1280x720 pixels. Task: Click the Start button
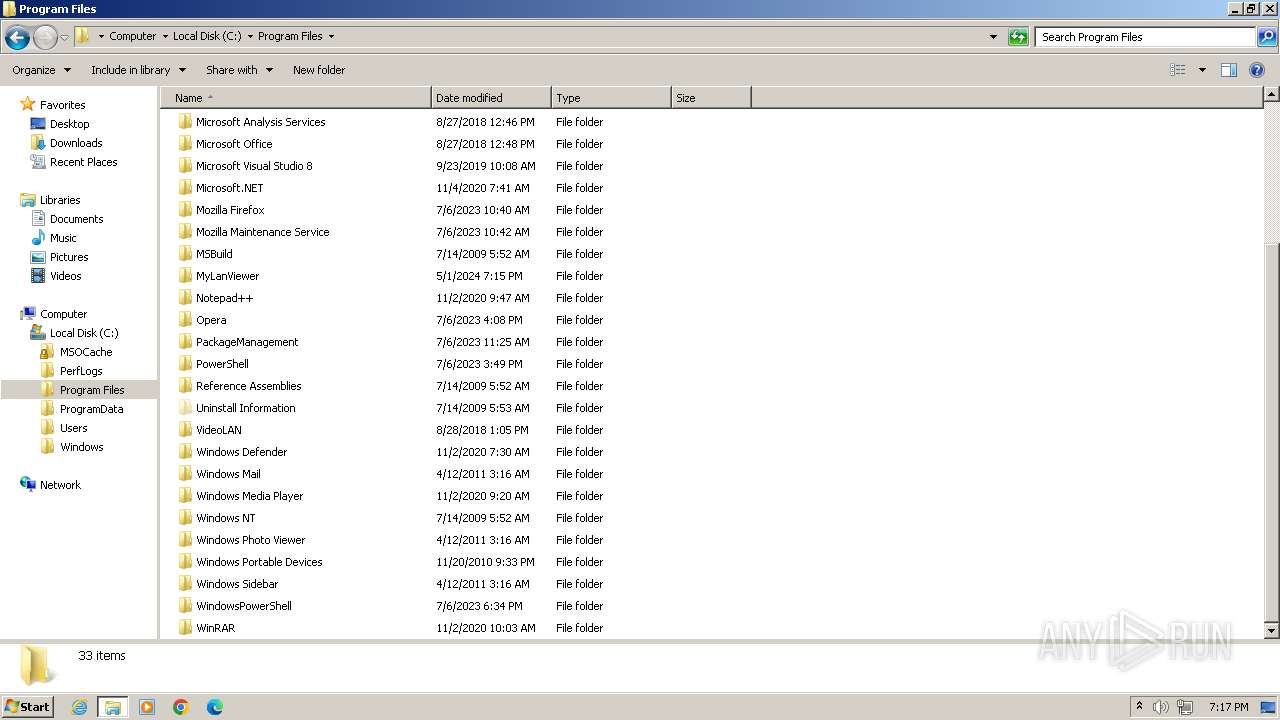tap(27, 707)
